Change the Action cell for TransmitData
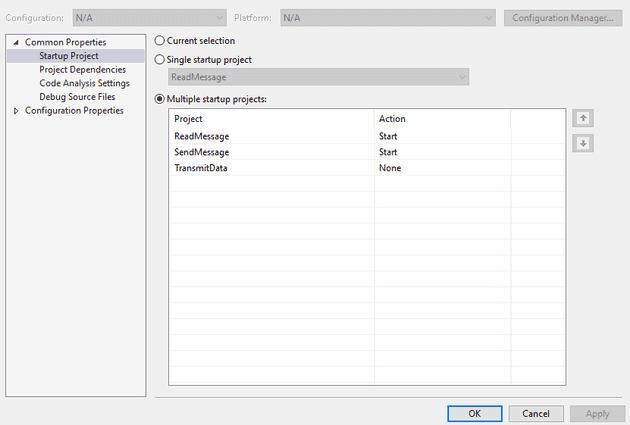This screenshot has width=630, height=425. tap(442, 168)
